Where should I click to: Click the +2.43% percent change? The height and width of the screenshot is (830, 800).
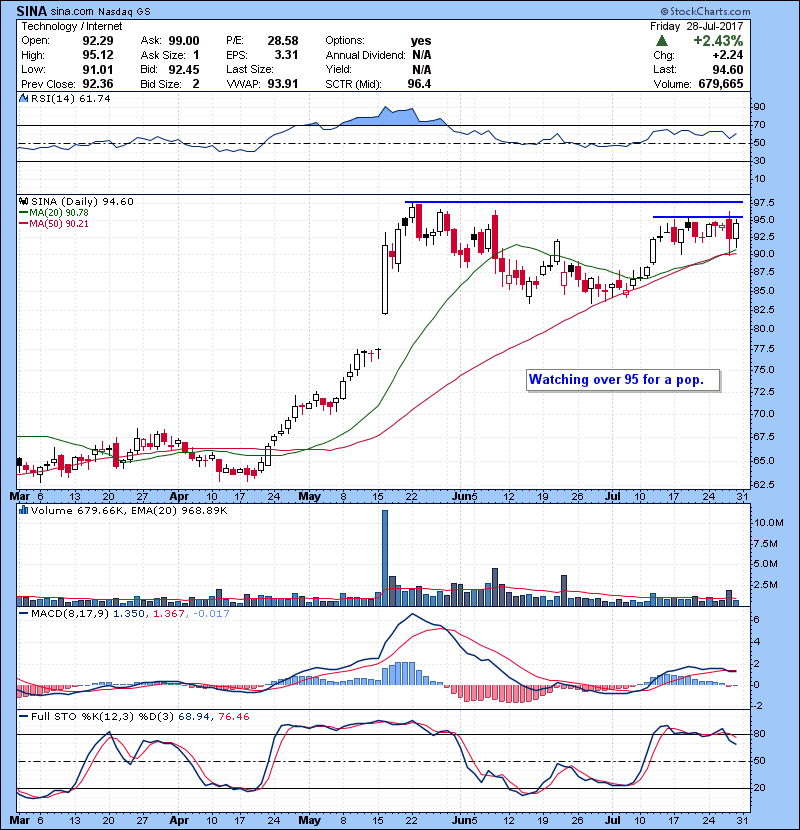pos(718,41)
